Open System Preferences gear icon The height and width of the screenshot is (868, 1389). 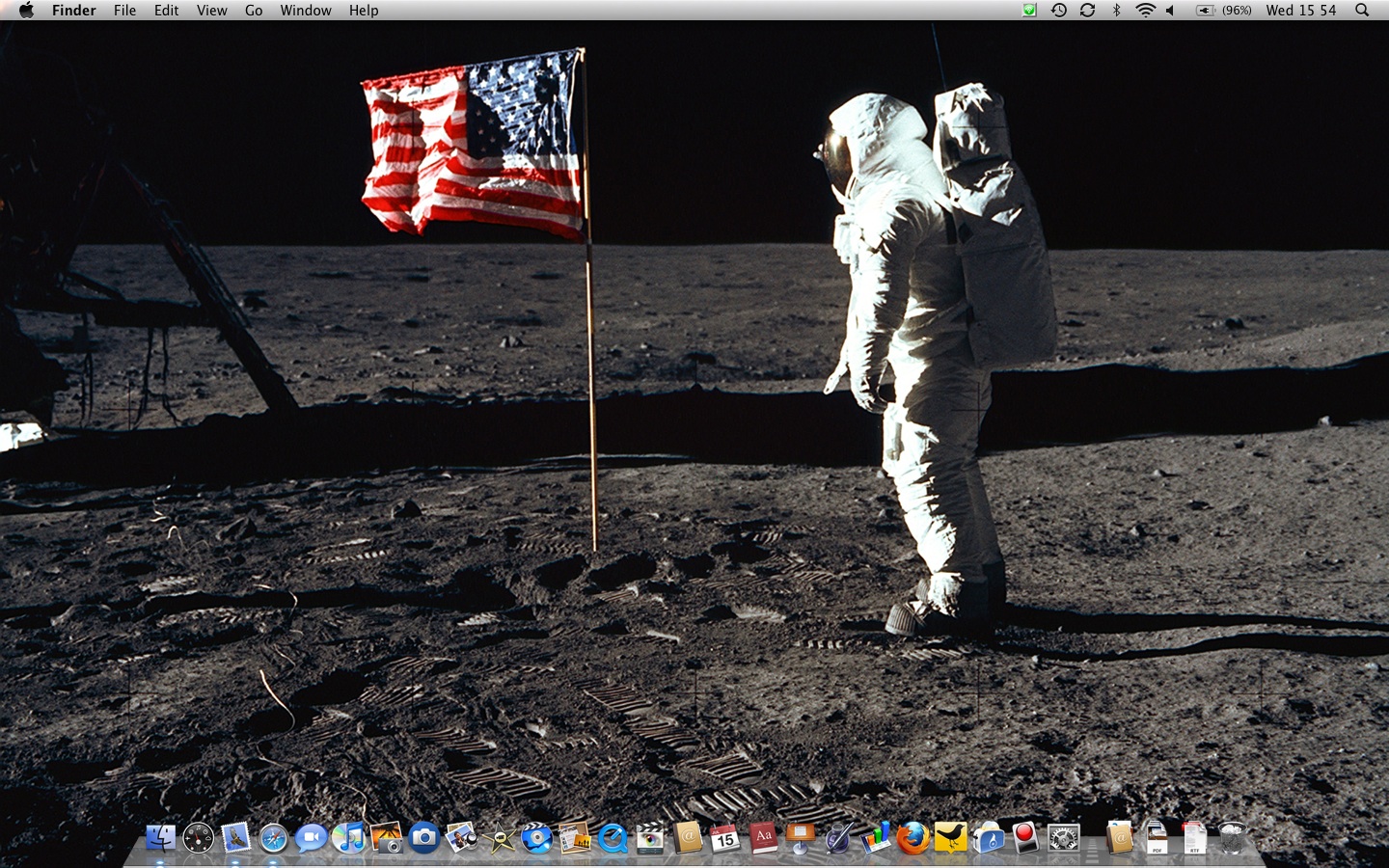point(1064,837)
